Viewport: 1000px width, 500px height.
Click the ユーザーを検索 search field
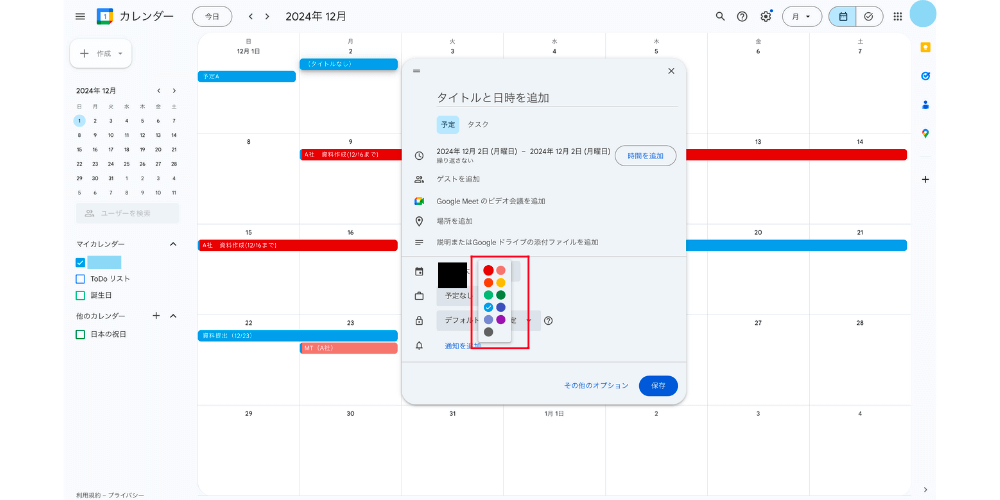[x=128, y=213]
